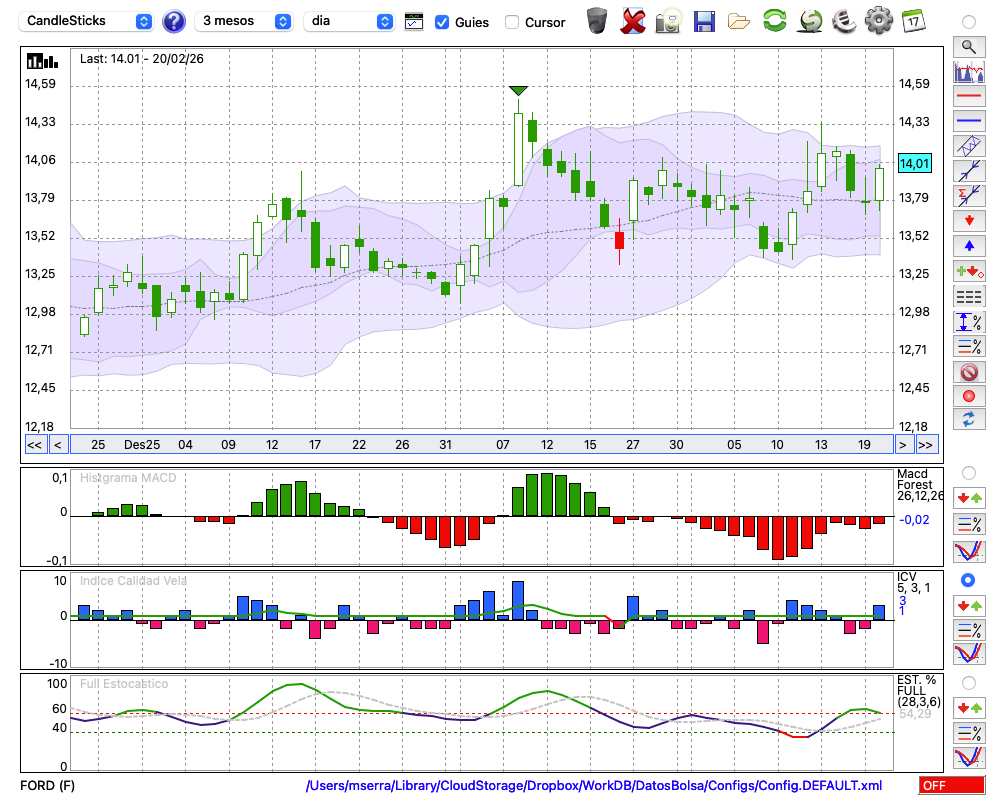Open the '3 mesos' time range dropdown
The image size is (1000, 800).
coord(243,21)
